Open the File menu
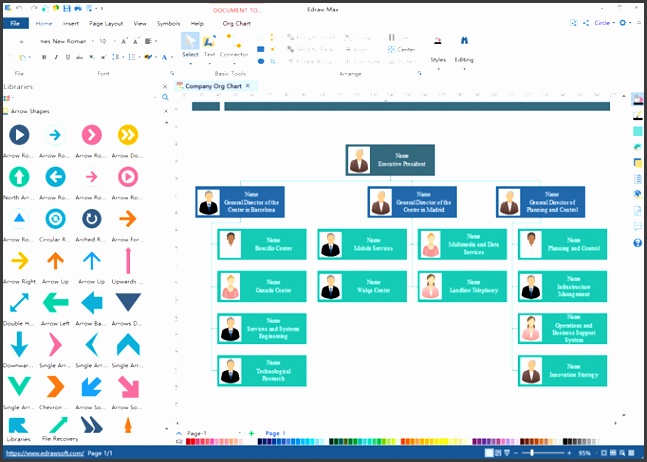The width and height of the screenshot is (647, 462). (15, 24)
